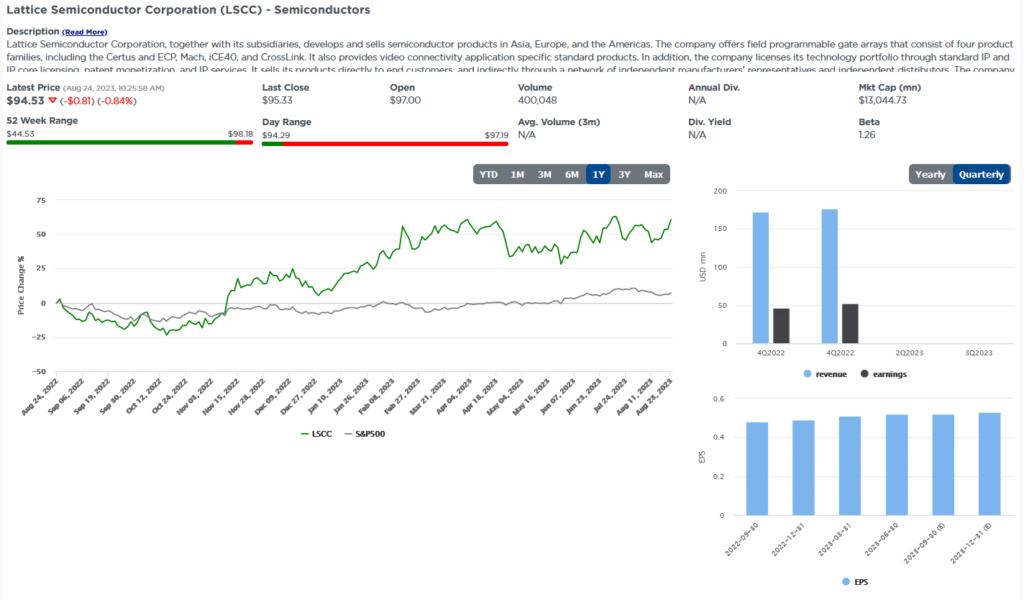Viewport: 1024px width, 600px height.
Task: Switch financials to Yearly view
Action: (x=930, y=174)
